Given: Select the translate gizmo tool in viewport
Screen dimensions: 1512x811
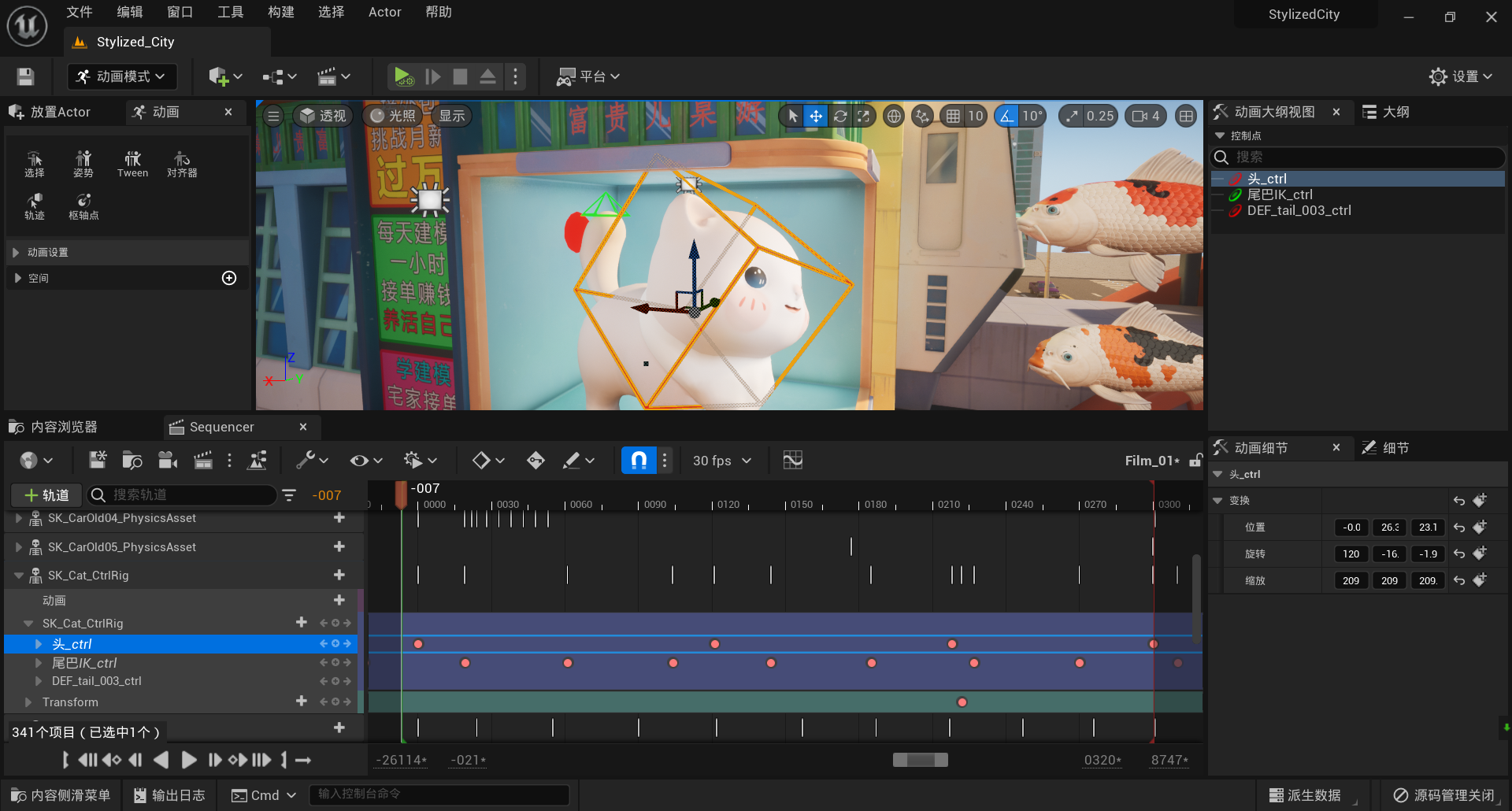Looking at the screenshot, I should (x=816, y=117).
